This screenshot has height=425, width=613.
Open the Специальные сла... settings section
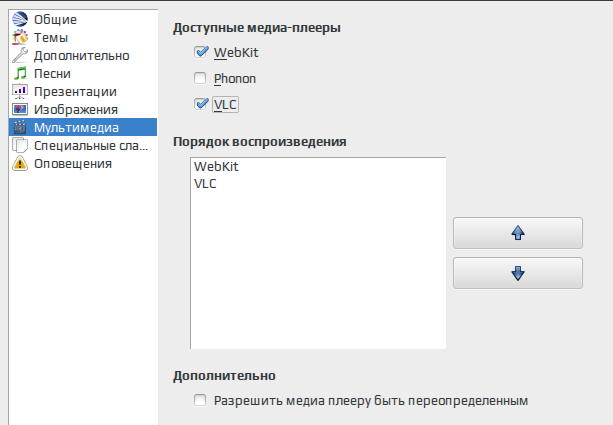(83, 145)
